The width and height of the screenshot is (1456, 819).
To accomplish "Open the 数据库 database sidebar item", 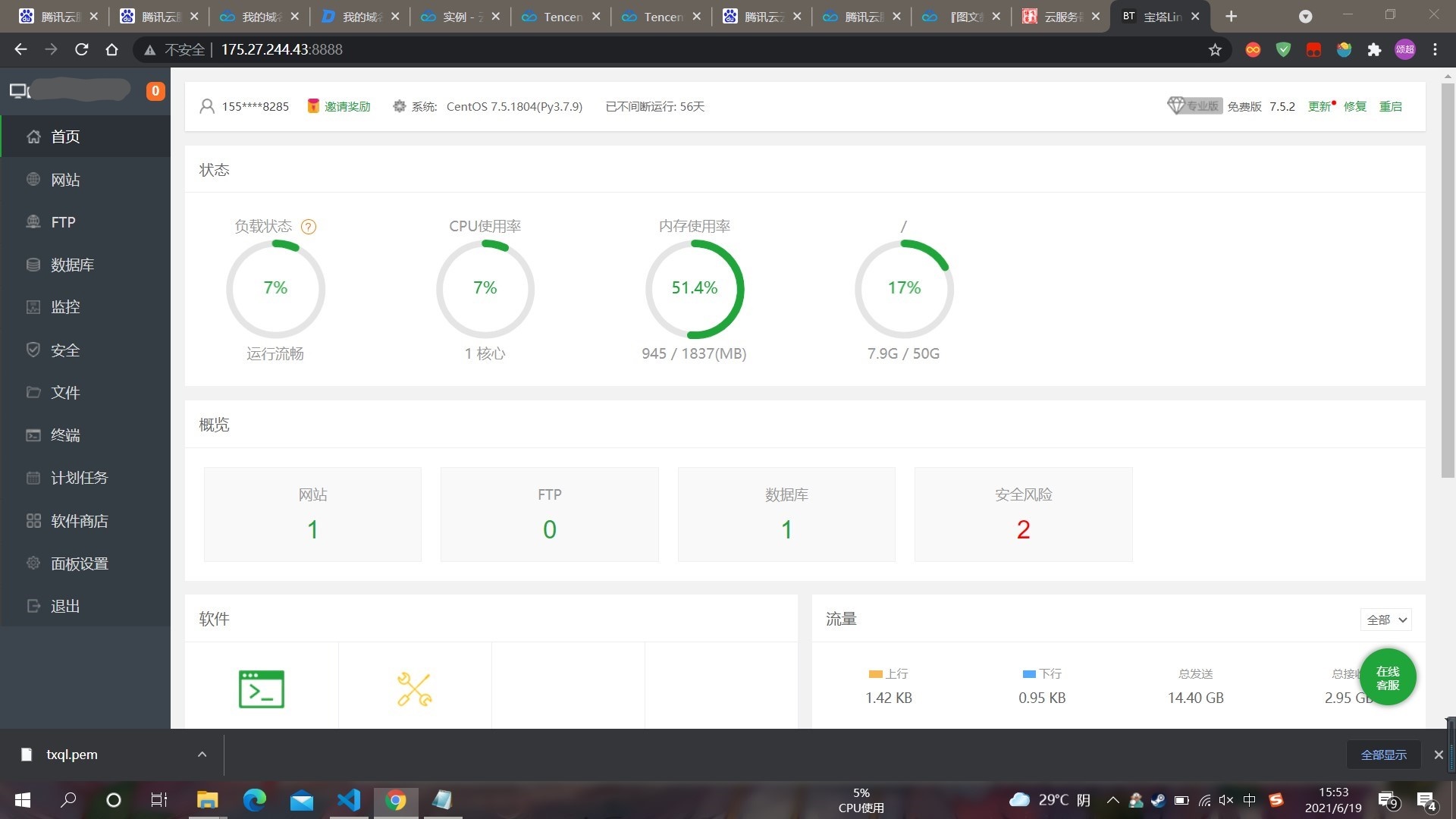I will pos(86,265).
